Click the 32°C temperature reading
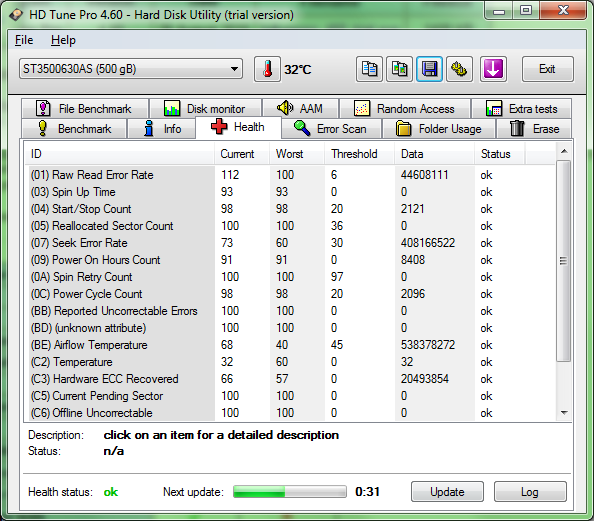This screenshot has height=521, width=594. [x=298, y=69]
